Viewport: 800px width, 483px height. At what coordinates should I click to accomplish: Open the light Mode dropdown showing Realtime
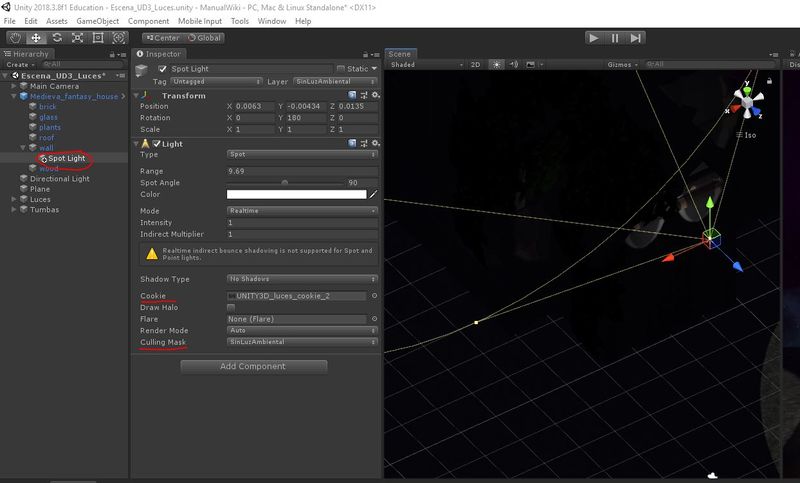tap(302, 211)
